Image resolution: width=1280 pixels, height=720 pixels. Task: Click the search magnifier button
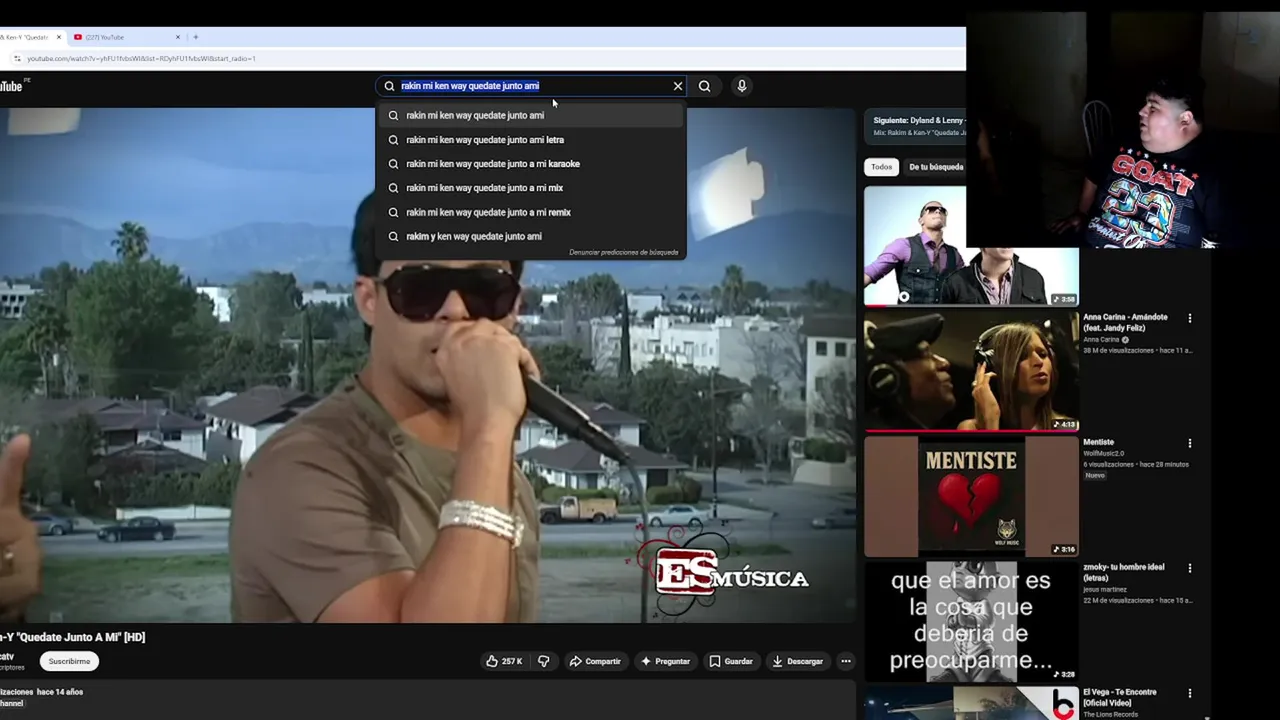[704, 86]
